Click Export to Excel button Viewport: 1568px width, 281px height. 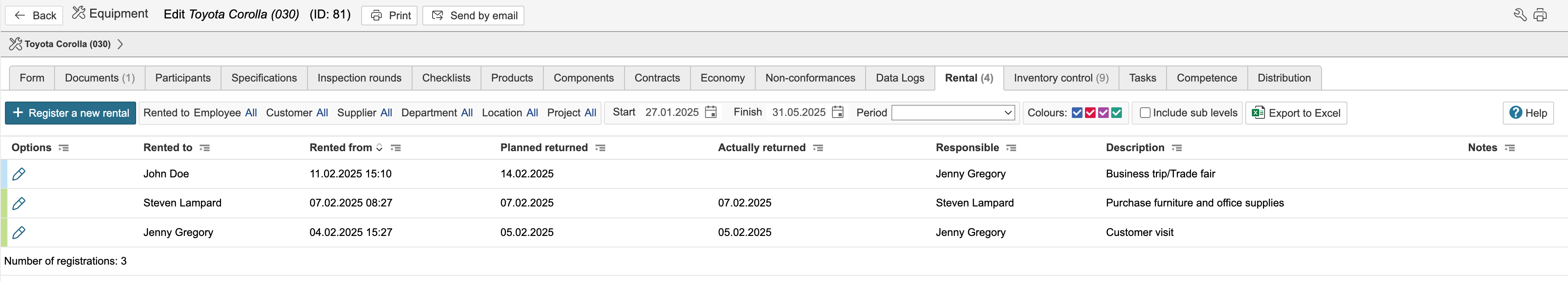pos(1296,113)
